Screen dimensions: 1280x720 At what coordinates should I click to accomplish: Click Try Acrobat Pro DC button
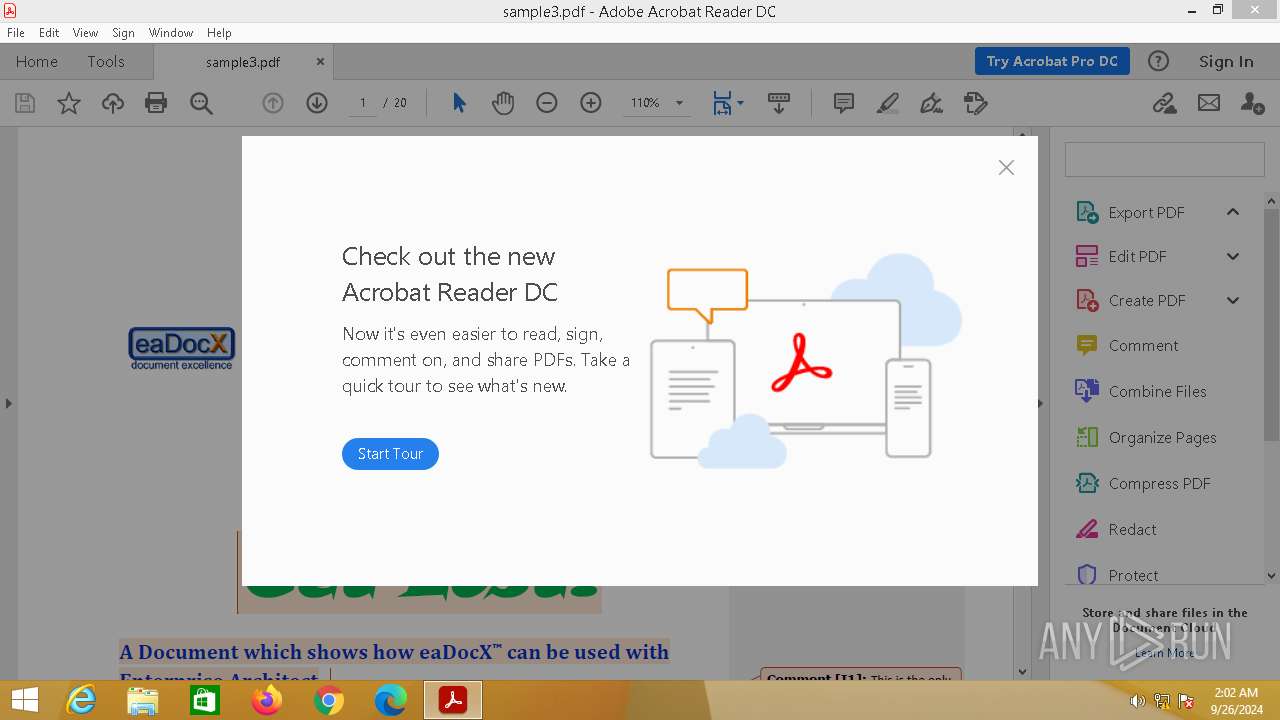pos(1052,61)
